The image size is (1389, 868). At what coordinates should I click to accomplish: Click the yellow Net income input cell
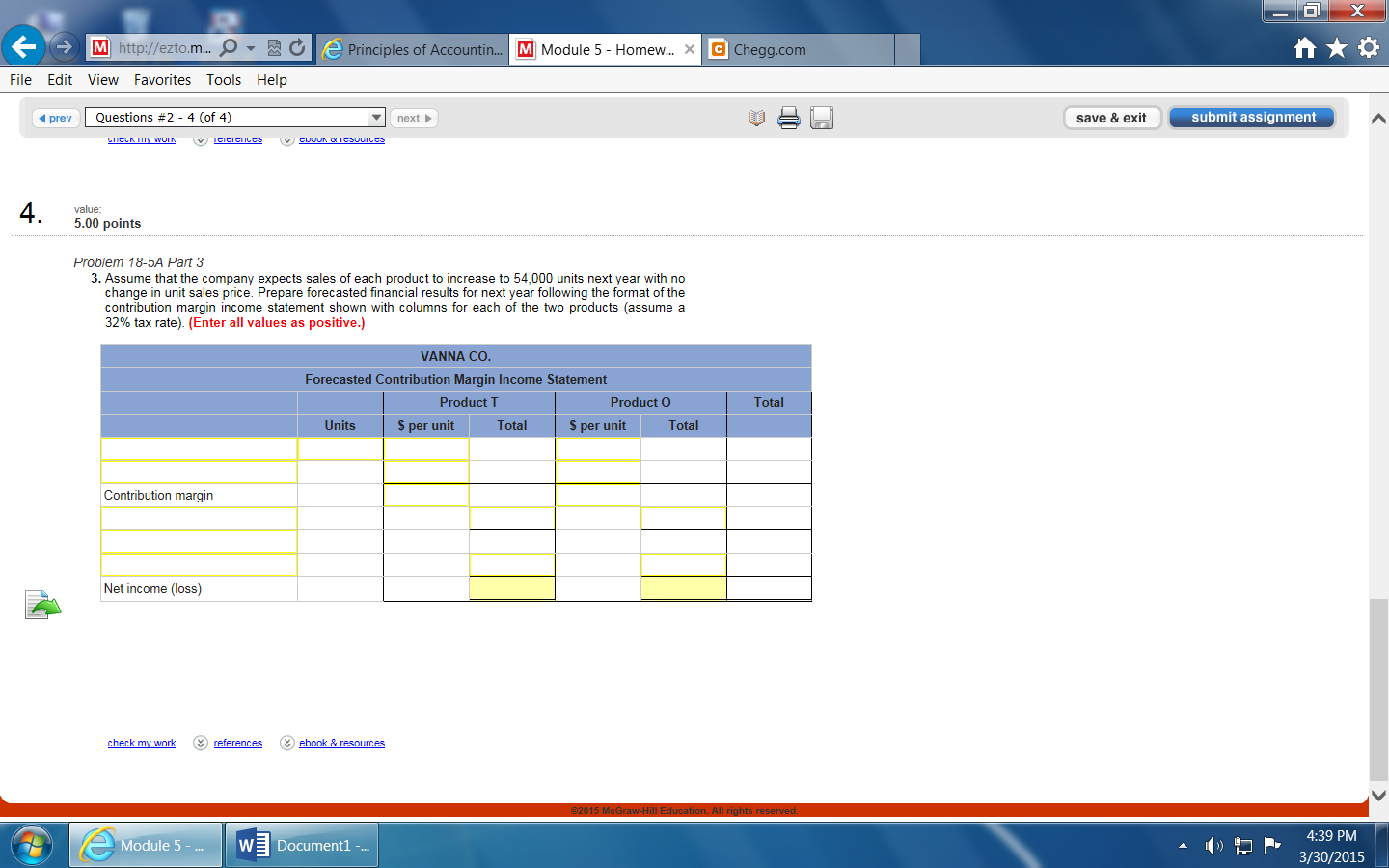[x=511, y=587]
